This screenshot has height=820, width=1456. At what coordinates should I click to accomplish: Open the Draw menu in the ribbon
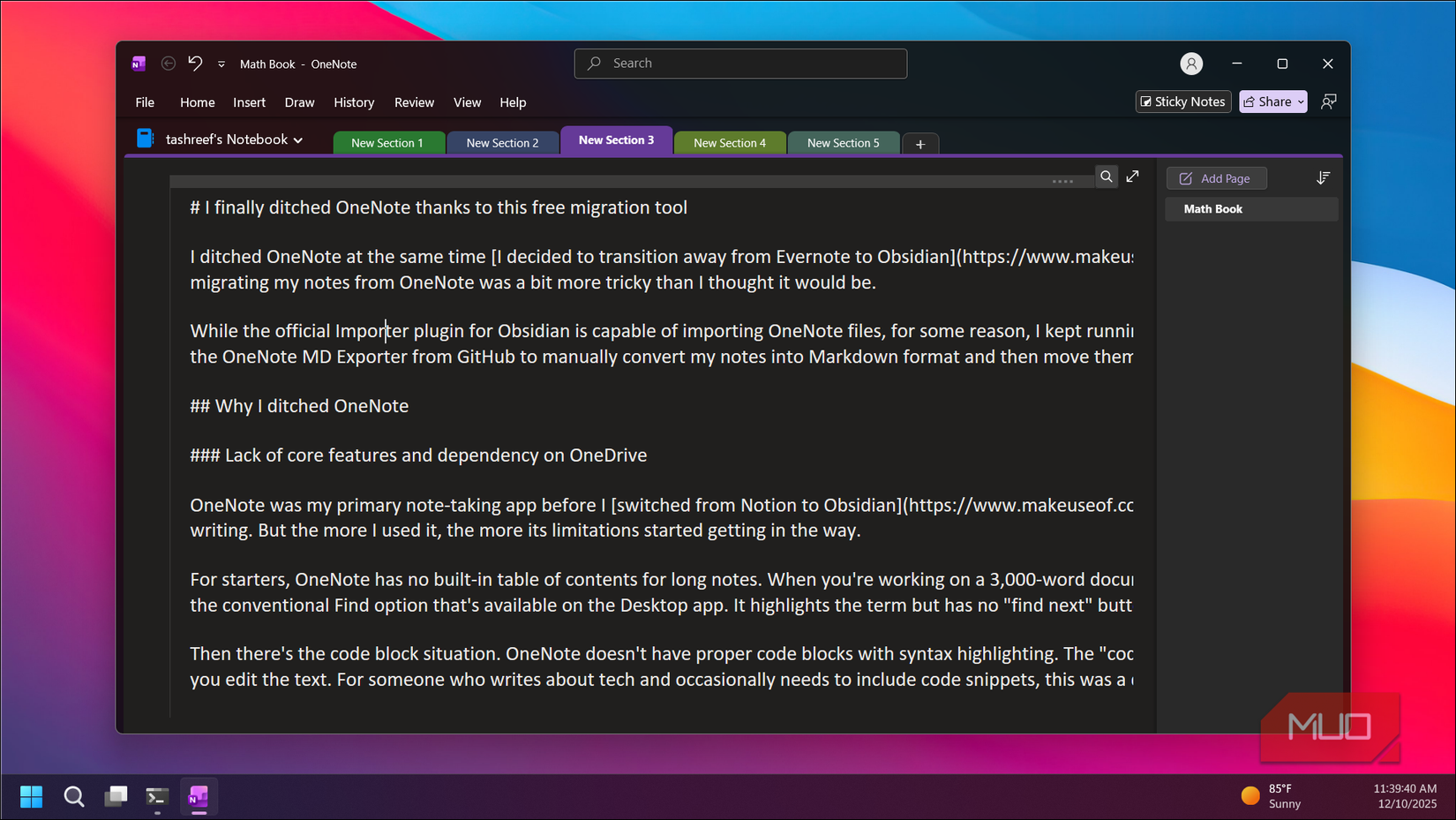pos(299,102)
